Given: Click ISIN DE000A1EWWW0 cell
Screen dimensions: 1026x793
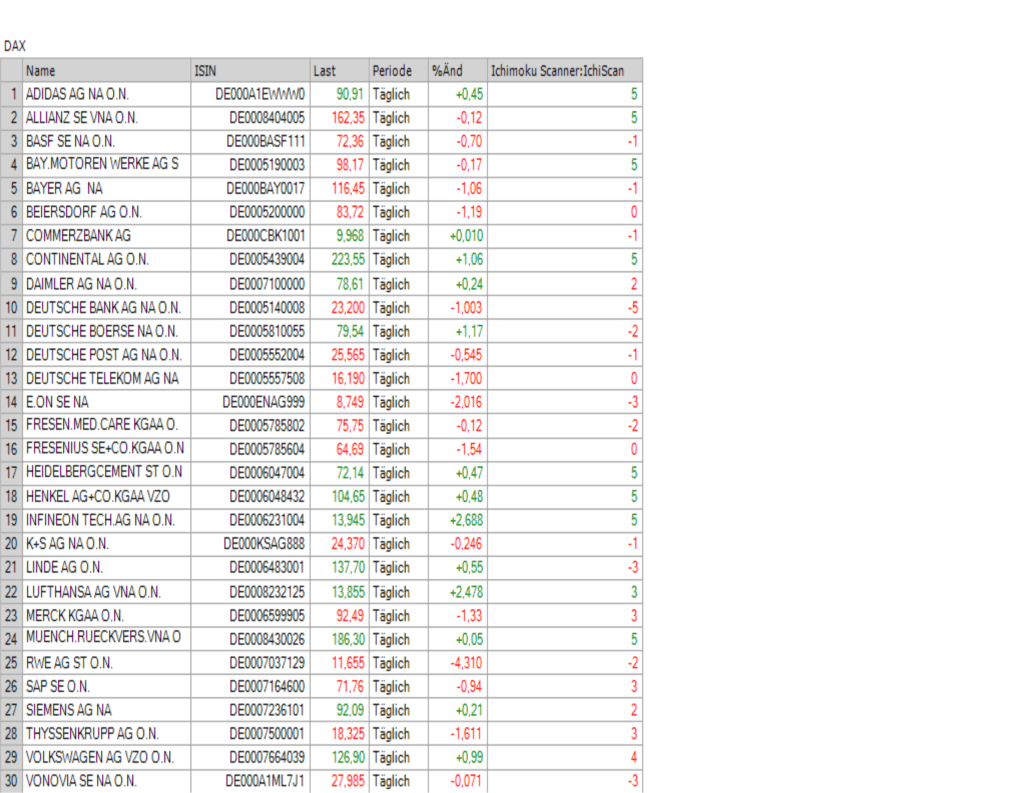Looking at the screenshot, I should [x=251, y=94].
